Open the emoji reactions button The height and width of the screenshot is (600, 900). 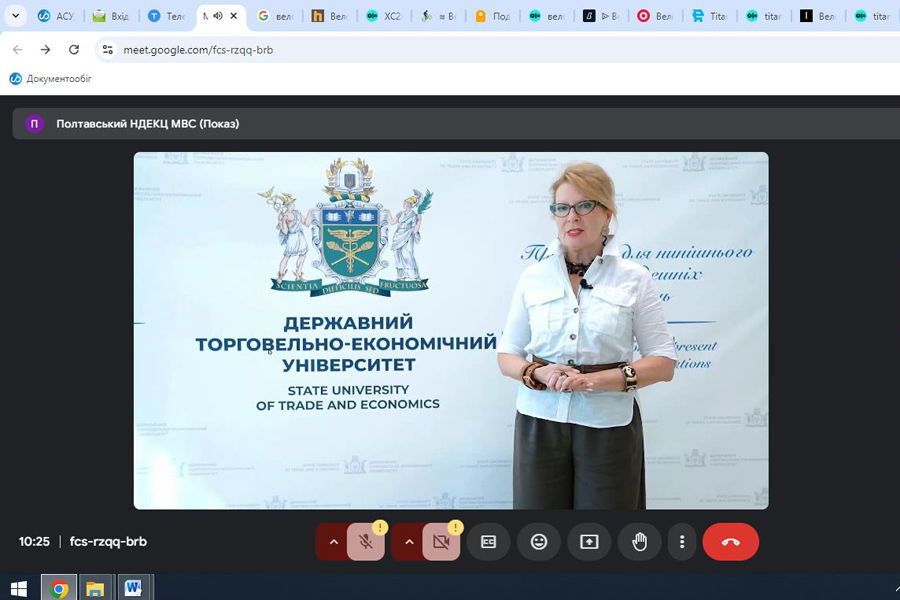[x=538, y=541]
